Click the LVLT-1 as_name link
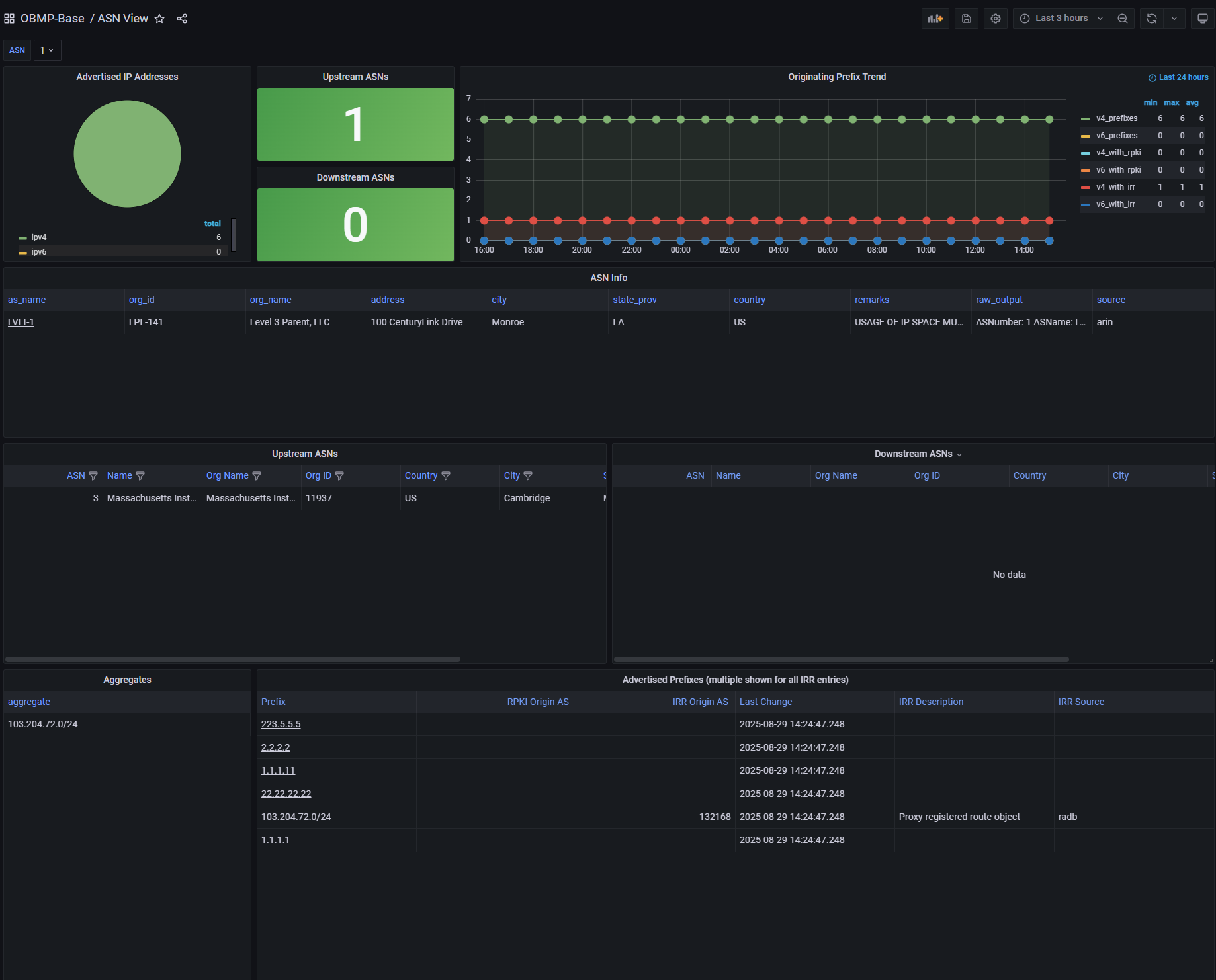The height and width of the screenshot is (980, 1216). coord(21,322)
